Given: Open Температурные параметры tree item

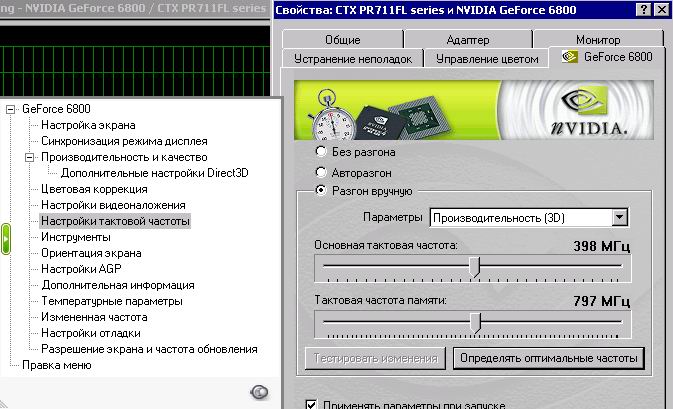Looking at the screenshot, I should [112, 301].
